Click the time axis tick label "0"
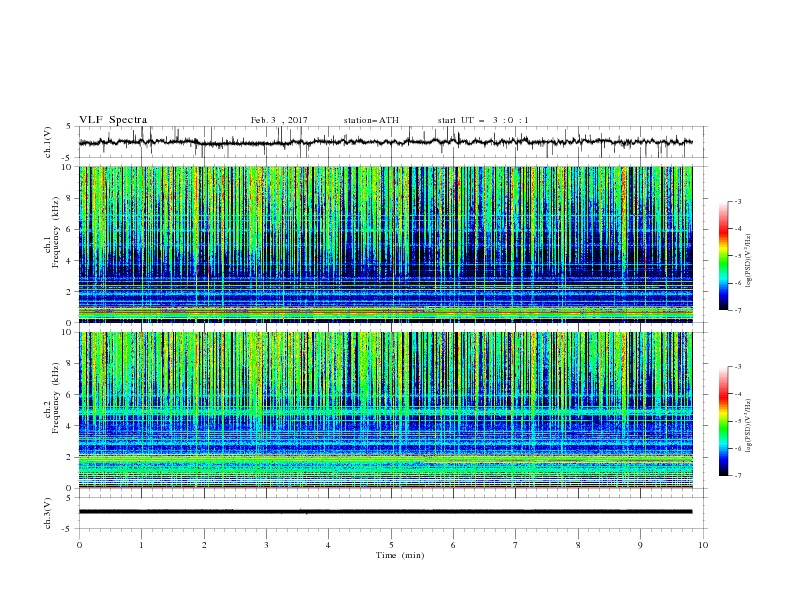The height and width of the screenshot is (612, 792). (x=79, y=545)
